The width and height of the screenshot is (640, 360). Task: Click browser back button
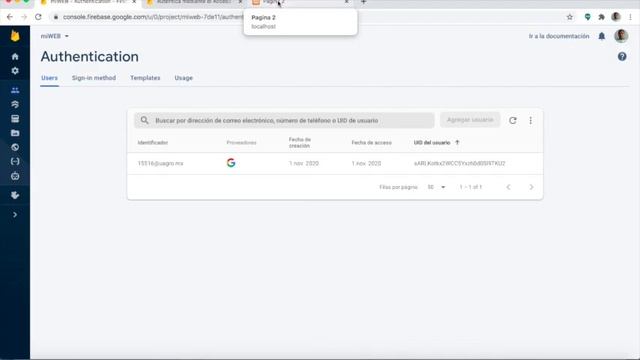tap(10, 17)
